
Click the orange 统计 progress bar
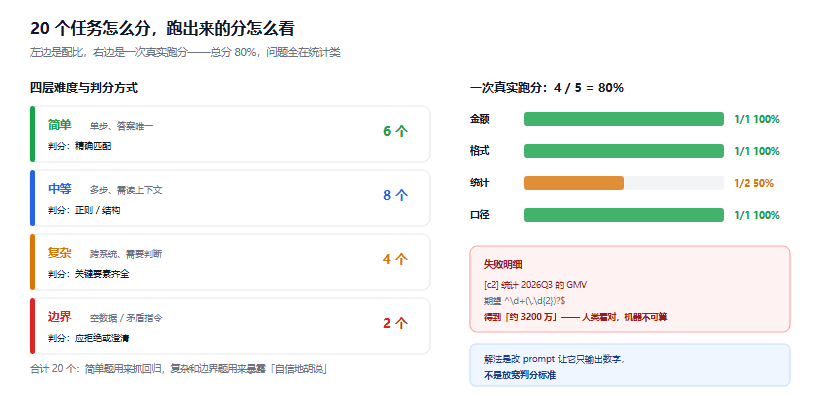(574, 183)
